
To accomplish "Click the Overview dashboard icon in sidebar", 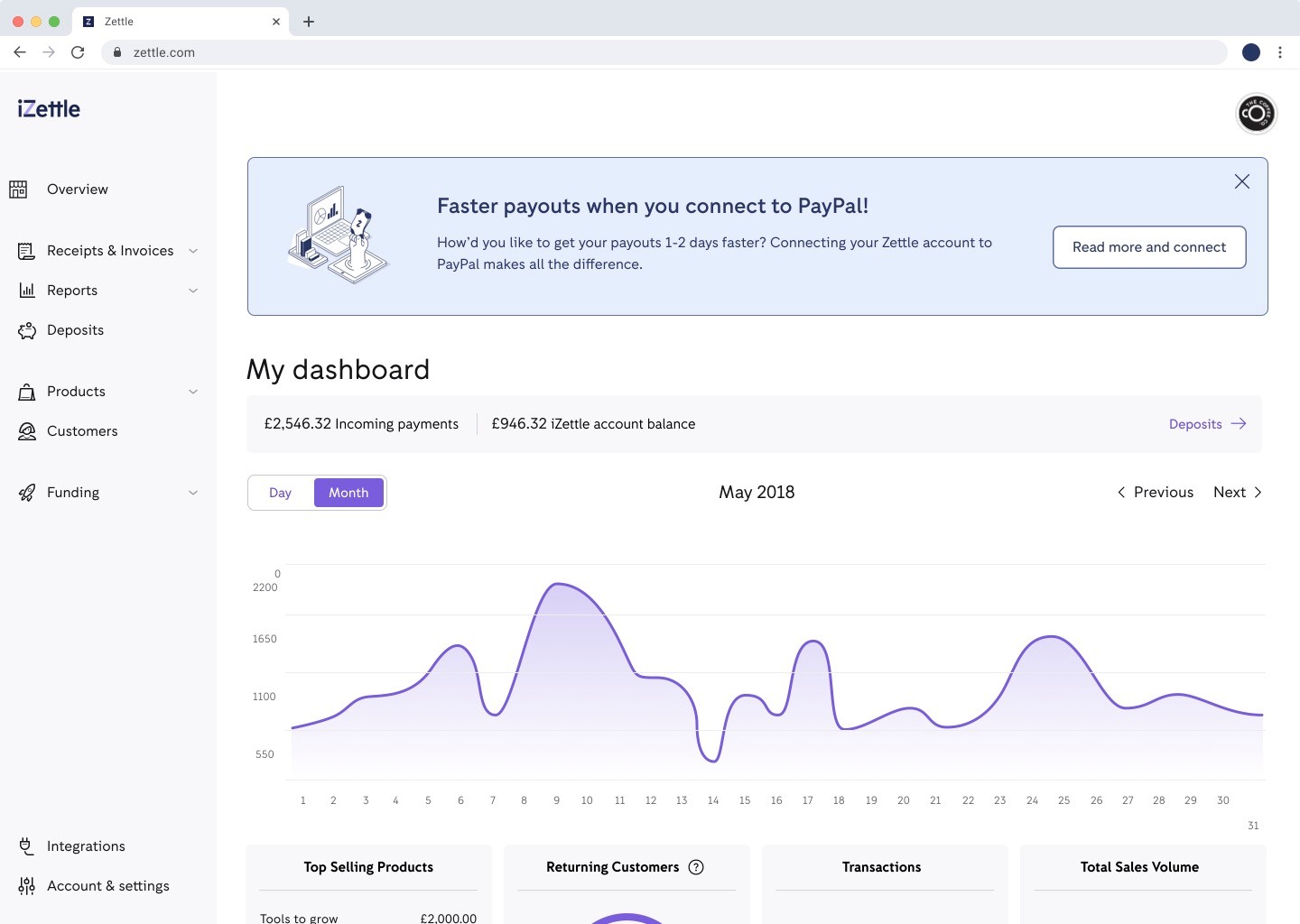I will coord(19,189).
